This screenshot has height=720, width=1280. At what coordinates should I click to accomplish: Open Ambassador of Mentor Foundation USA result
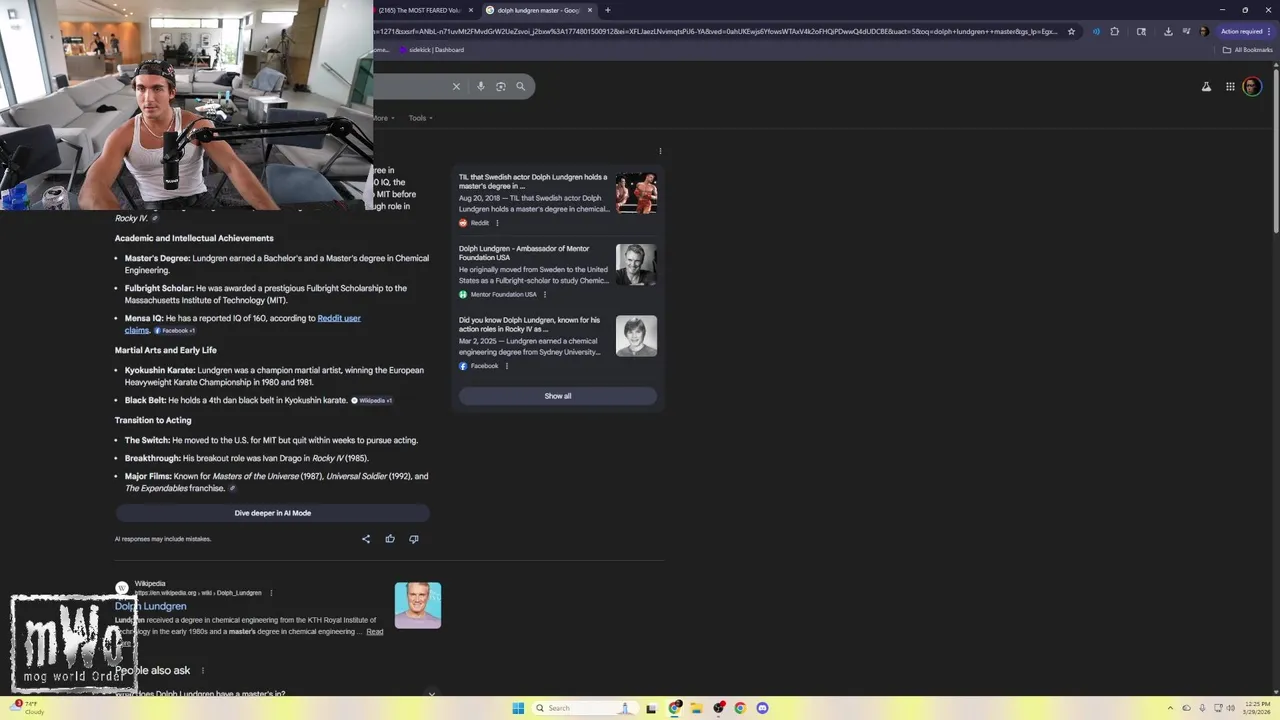(524, 253)
